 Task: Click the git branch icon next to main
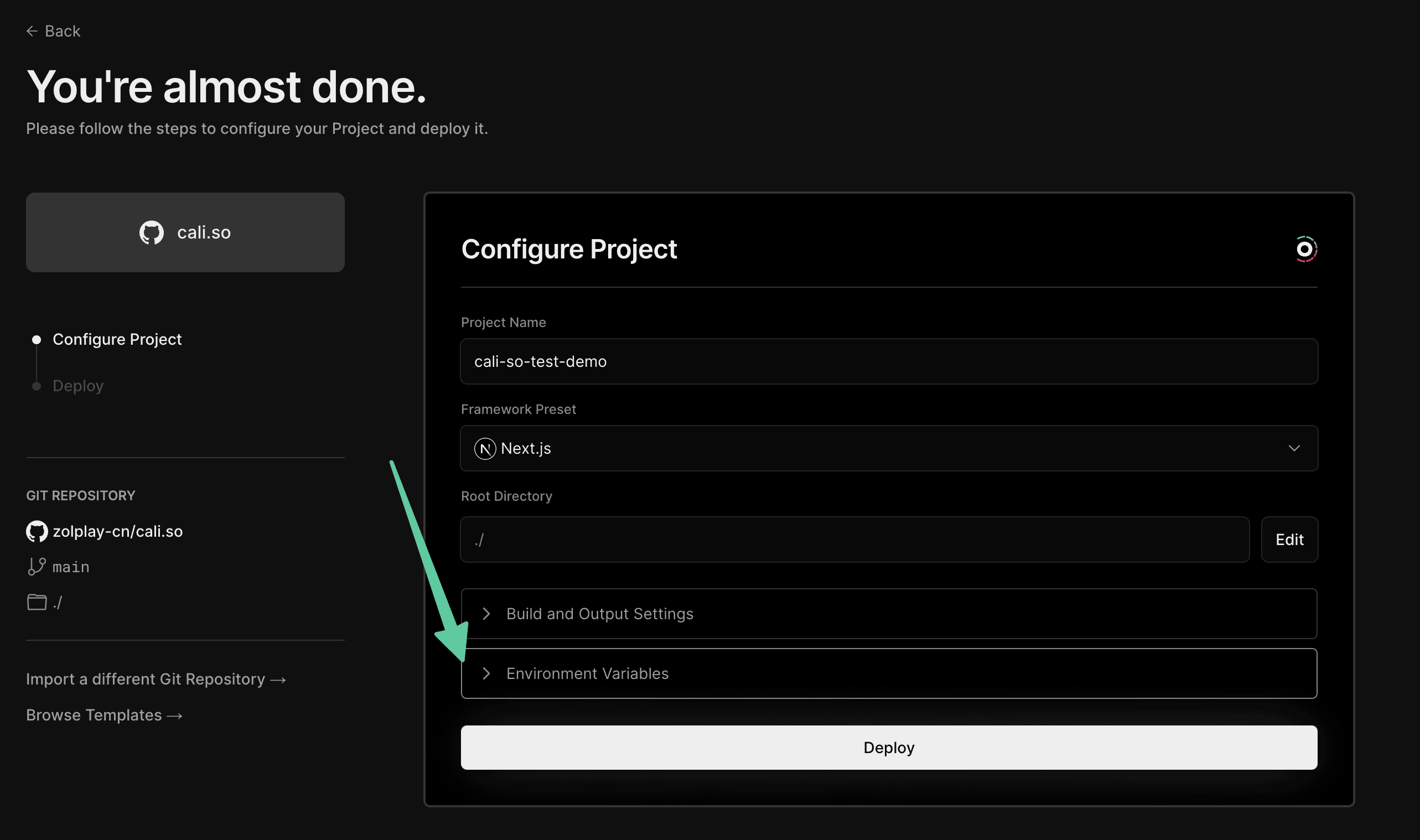37,567
